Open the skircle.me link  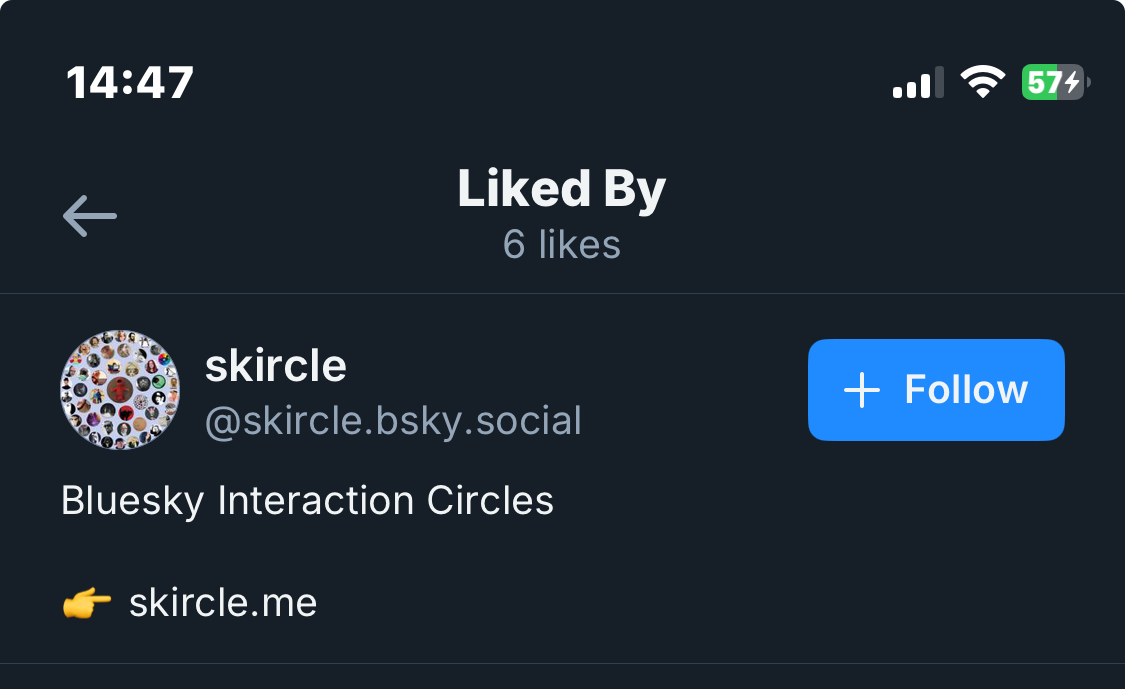(x=223, y=603)
